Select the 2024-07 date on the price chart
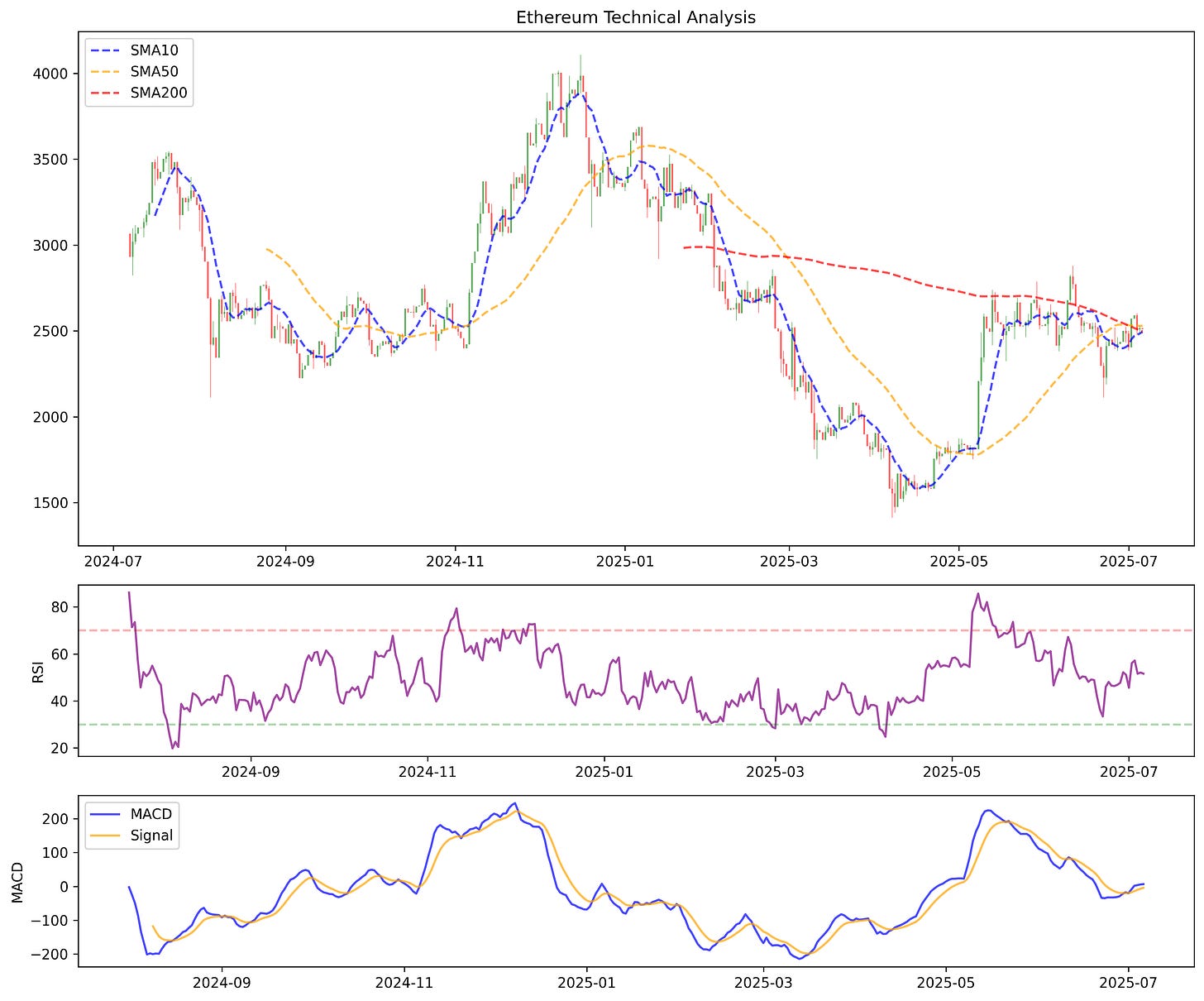Image resolution: width=1204 pixels, height=1001 pixels. click(x=113, y=561)
